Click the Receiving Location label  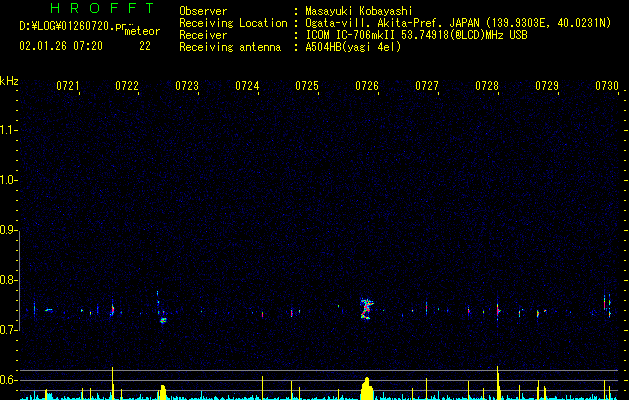click(x=233, y=23)
